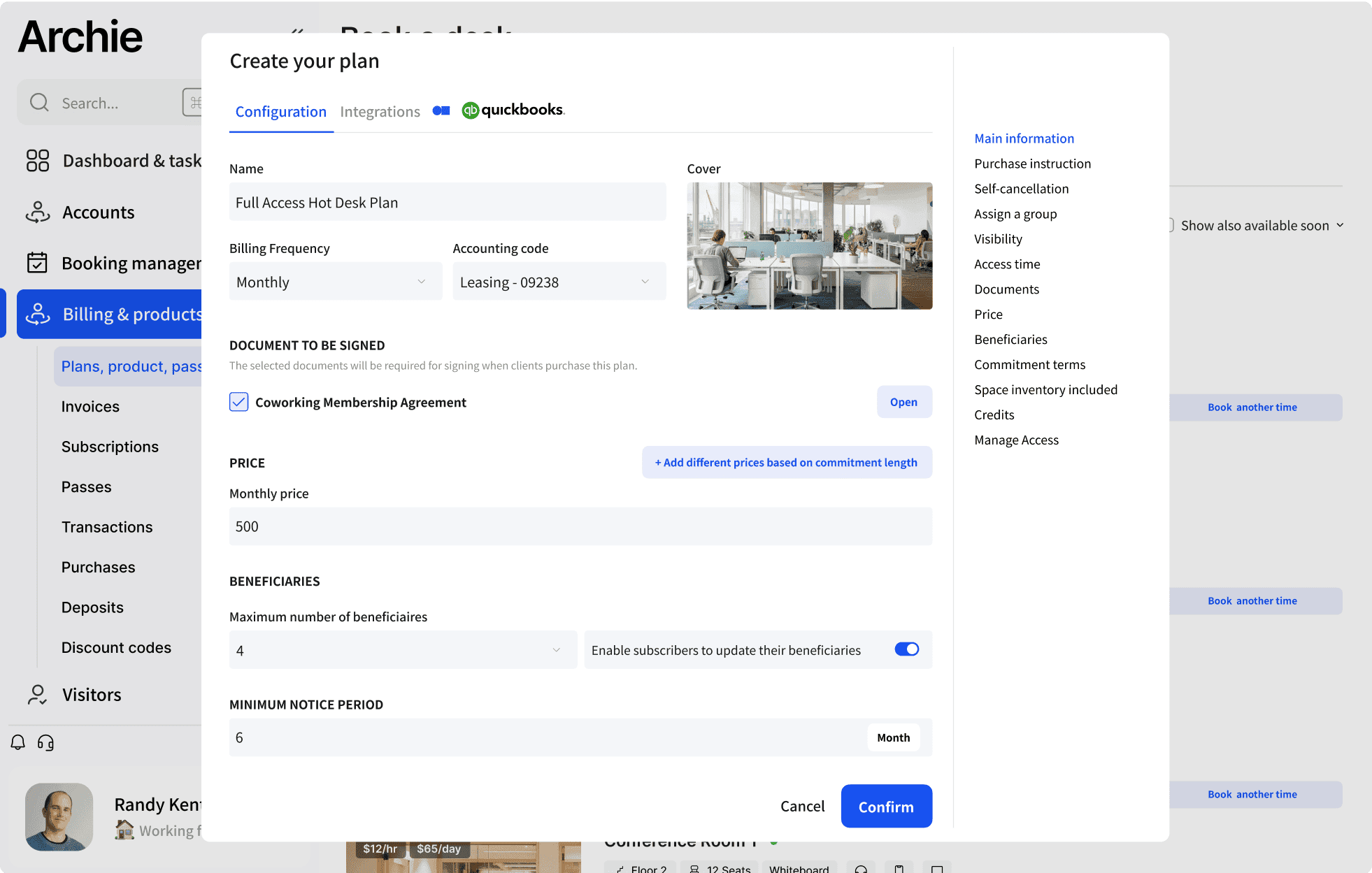Screen dimensions: 1372x873
Task: Click the search magnifier icon
Action: (39, 102)
